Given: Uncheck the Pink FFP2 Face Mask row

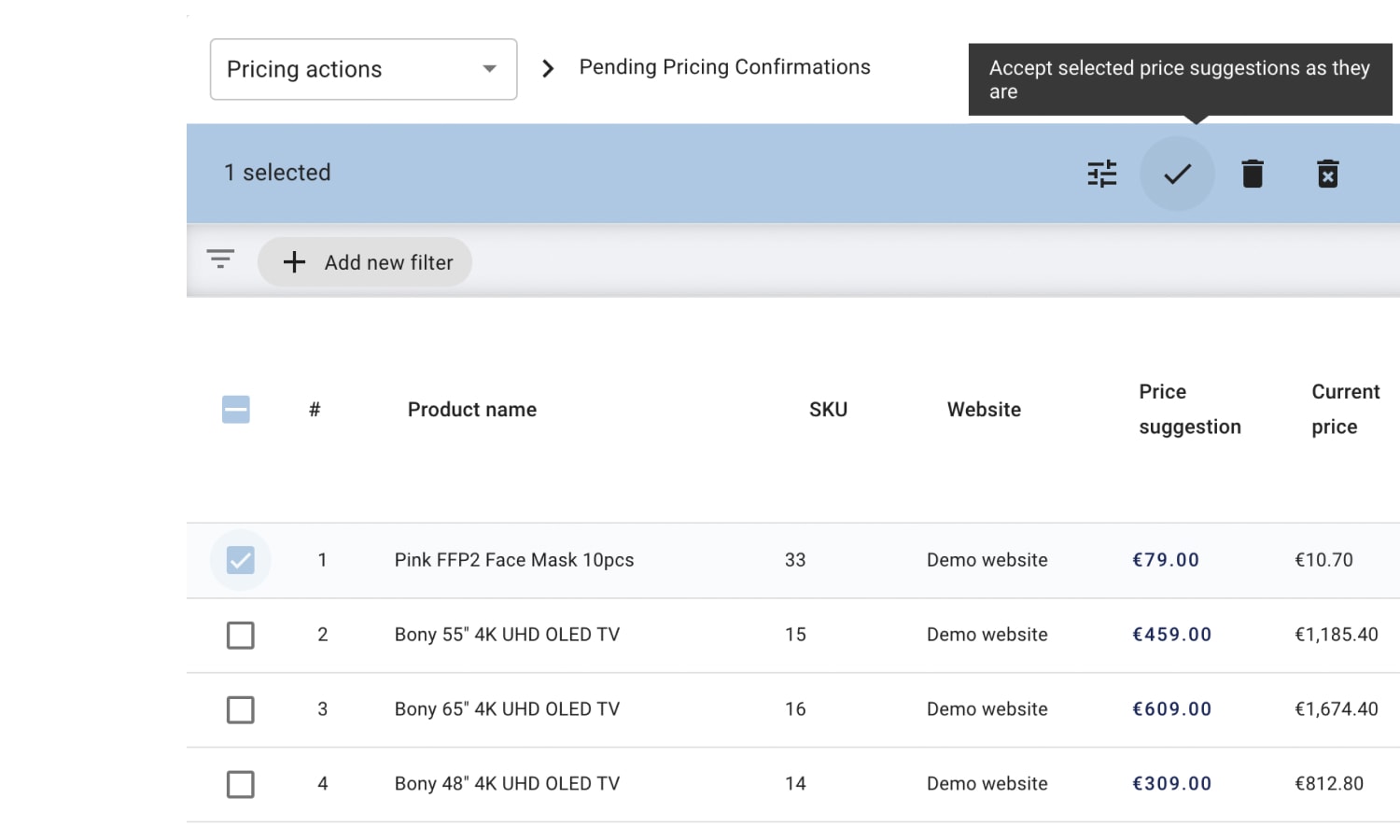Looking at the screenshot, I should 241,560.
